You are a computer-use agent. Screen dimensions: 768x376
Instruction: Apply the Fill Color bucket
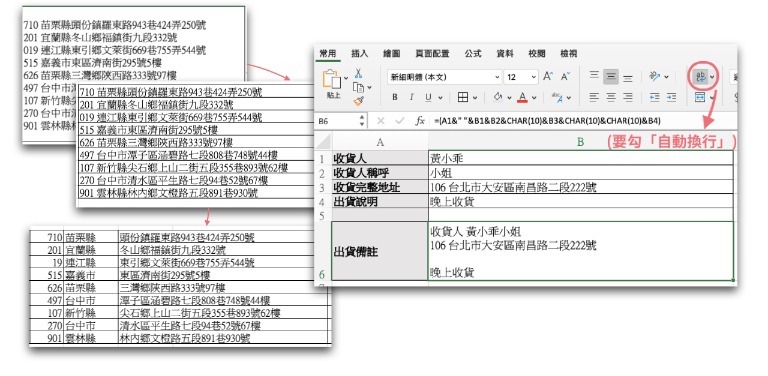[x=498, y=97]
